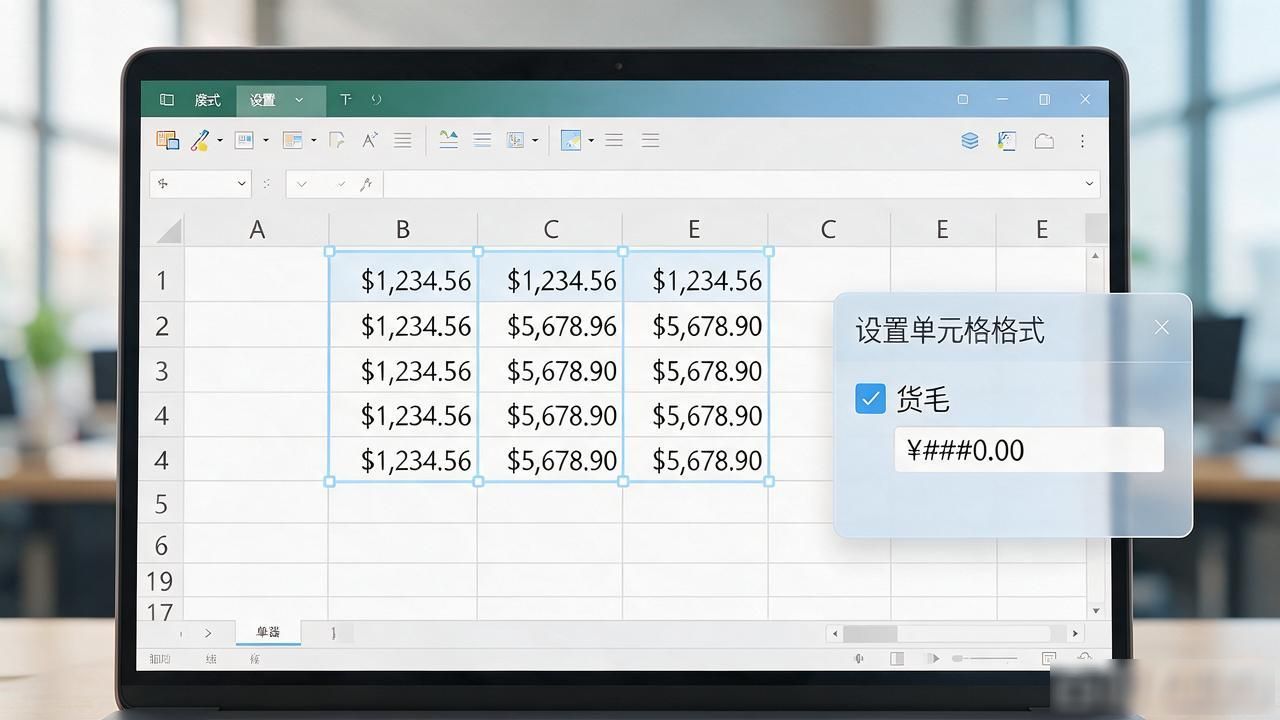Select the format painter brush tool
Screen dimensions: 1280x720
pos(200,140)
